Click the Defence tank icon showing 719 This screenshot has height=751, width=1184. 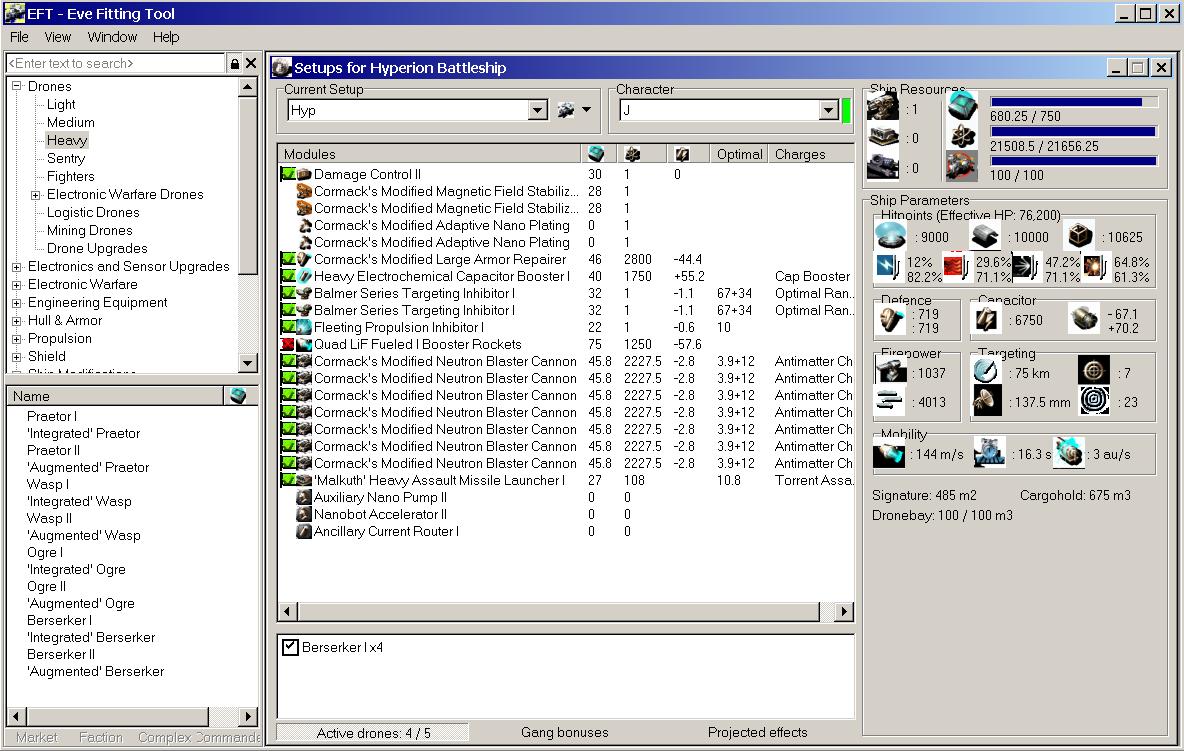891,320
